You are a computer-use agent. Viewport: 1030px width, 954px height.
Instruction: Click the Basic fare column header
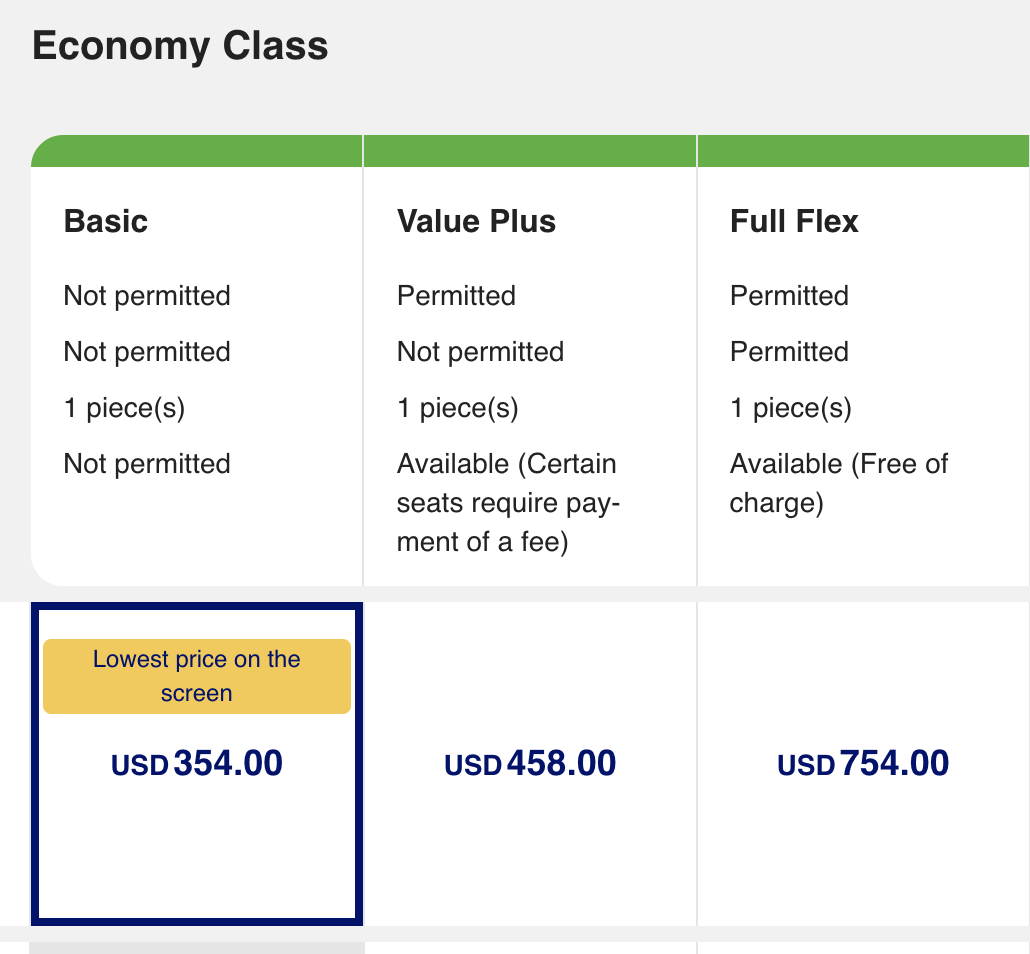[106, 221]
